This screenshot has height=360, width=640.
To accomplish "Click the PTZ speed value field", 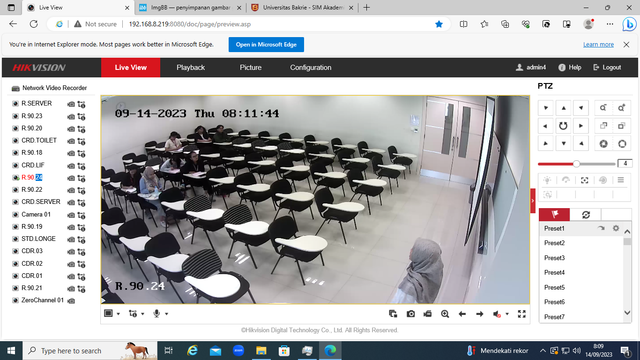I will pyautogui.click(x=625, y=164).
